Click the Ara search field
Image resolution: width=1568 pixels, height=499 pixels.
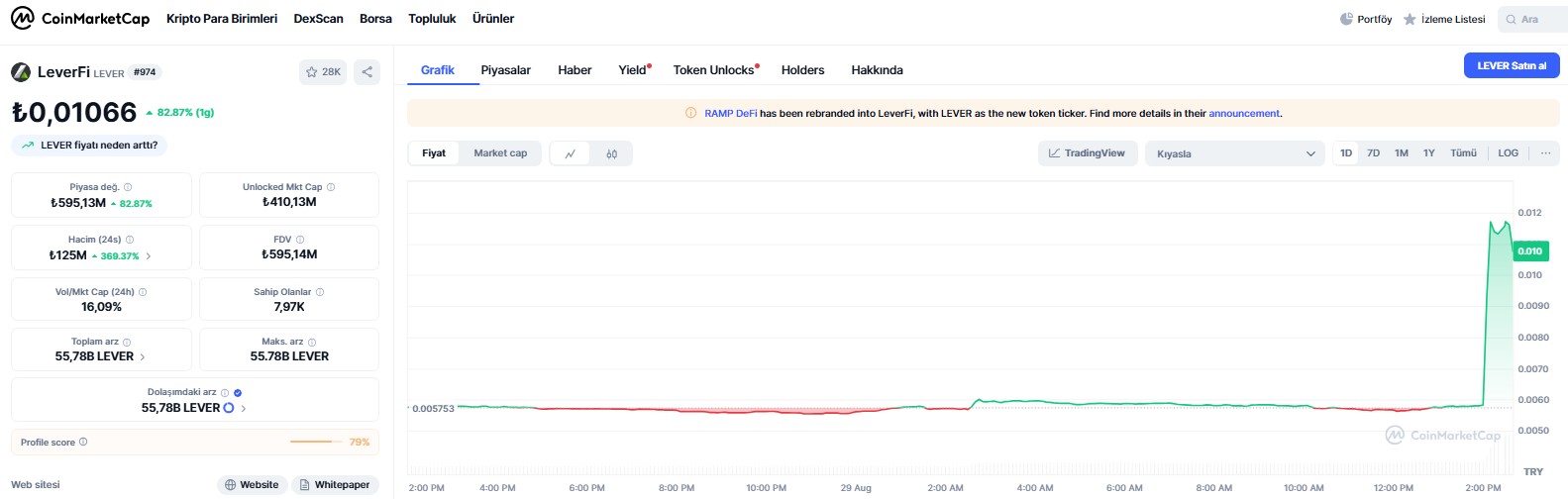[x=1533, y=19]
